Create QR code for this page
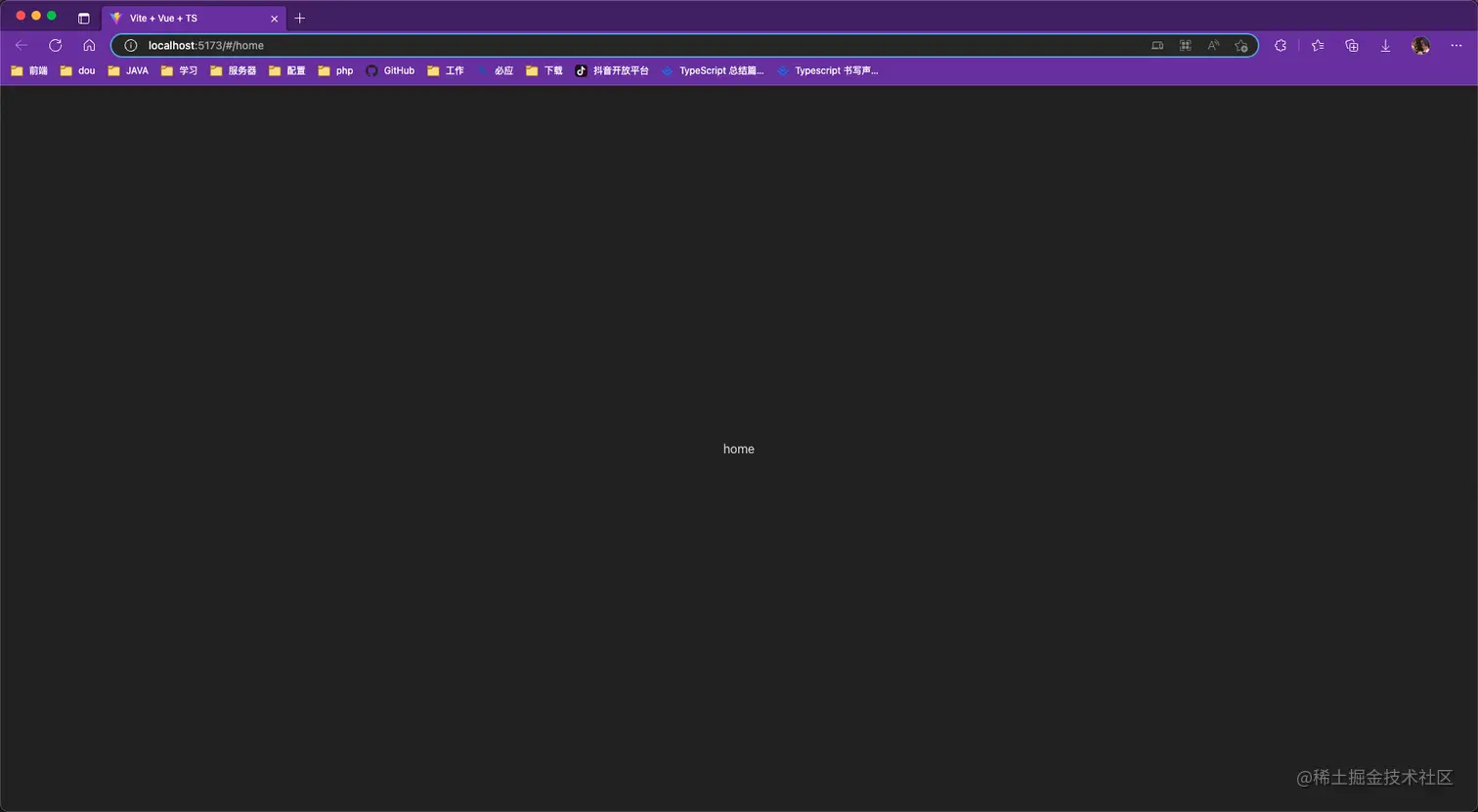Image resolution: width=1478 pixels, height=812 pixels. (x=1186, y=45)
